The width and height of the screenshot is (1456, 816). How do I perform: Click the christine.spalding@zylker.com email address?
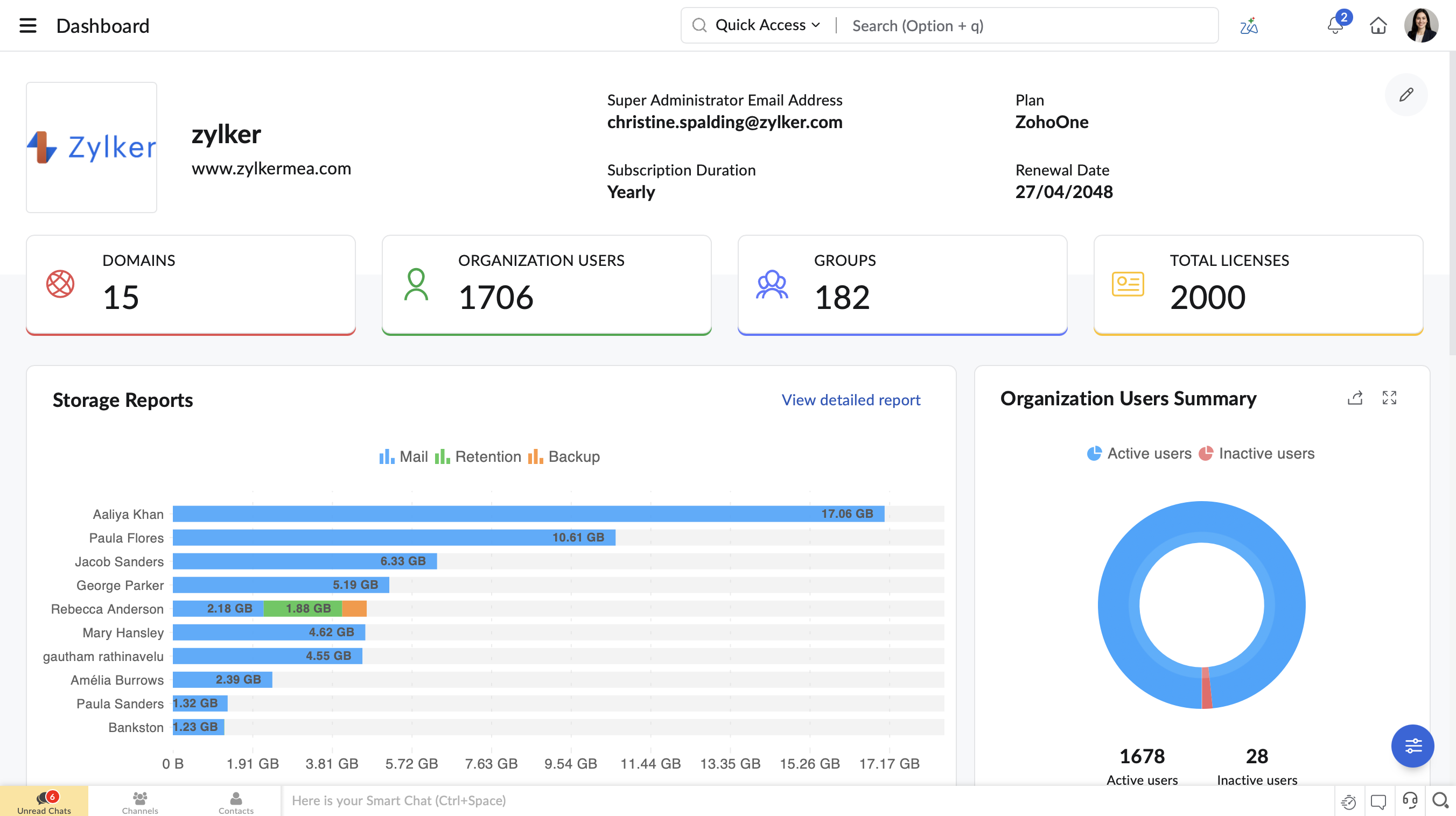coord(725,122)
